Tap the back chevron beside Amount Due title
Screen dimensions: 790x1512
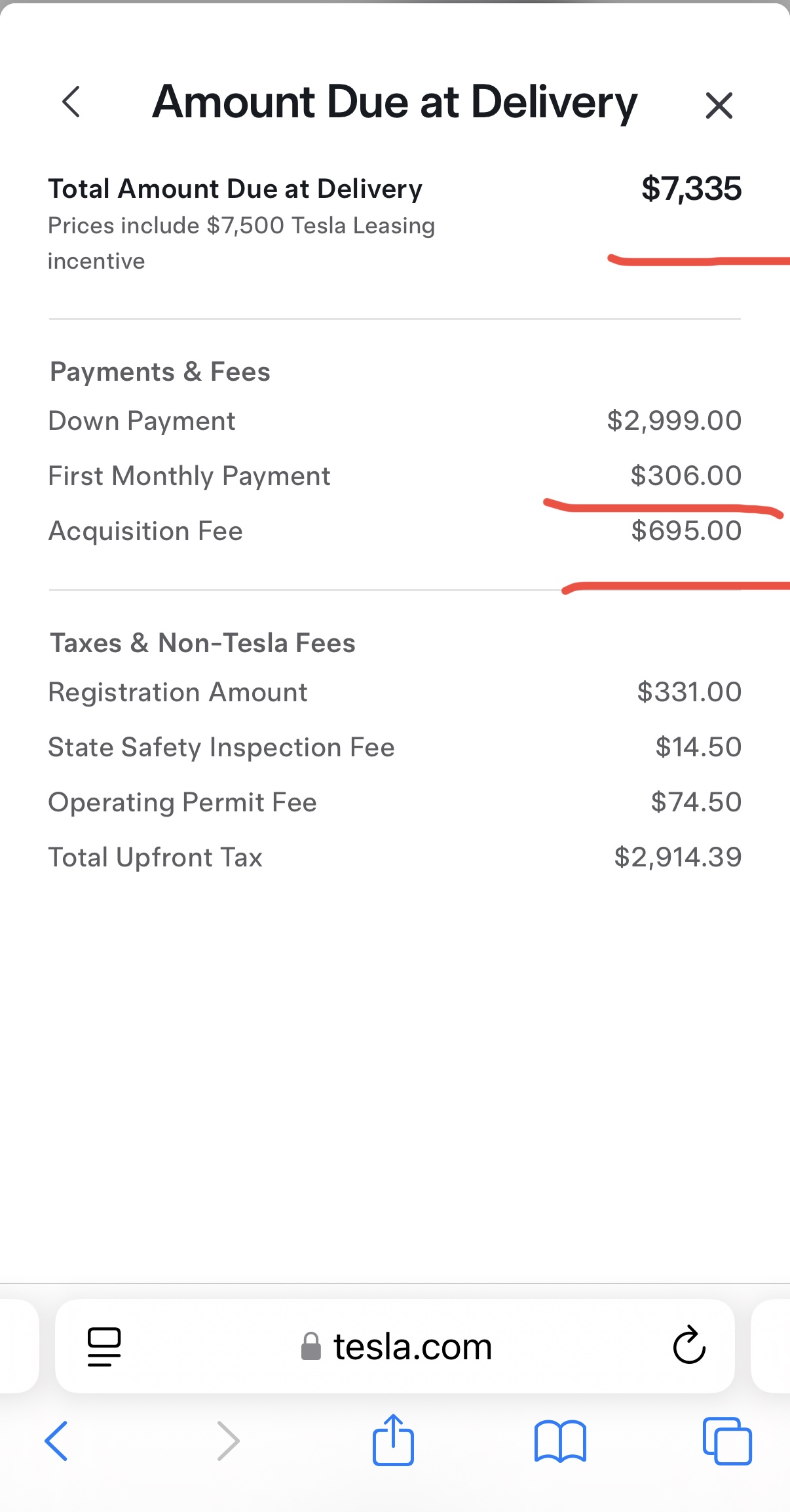tap(71, 102)
